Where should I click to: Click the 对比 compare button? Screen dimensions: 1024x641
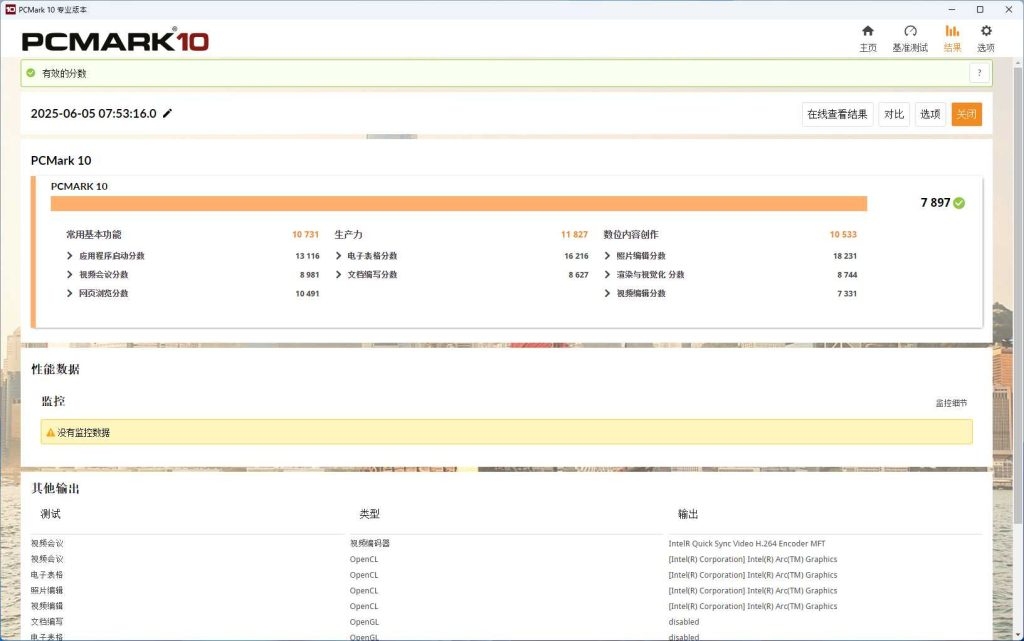893,114
